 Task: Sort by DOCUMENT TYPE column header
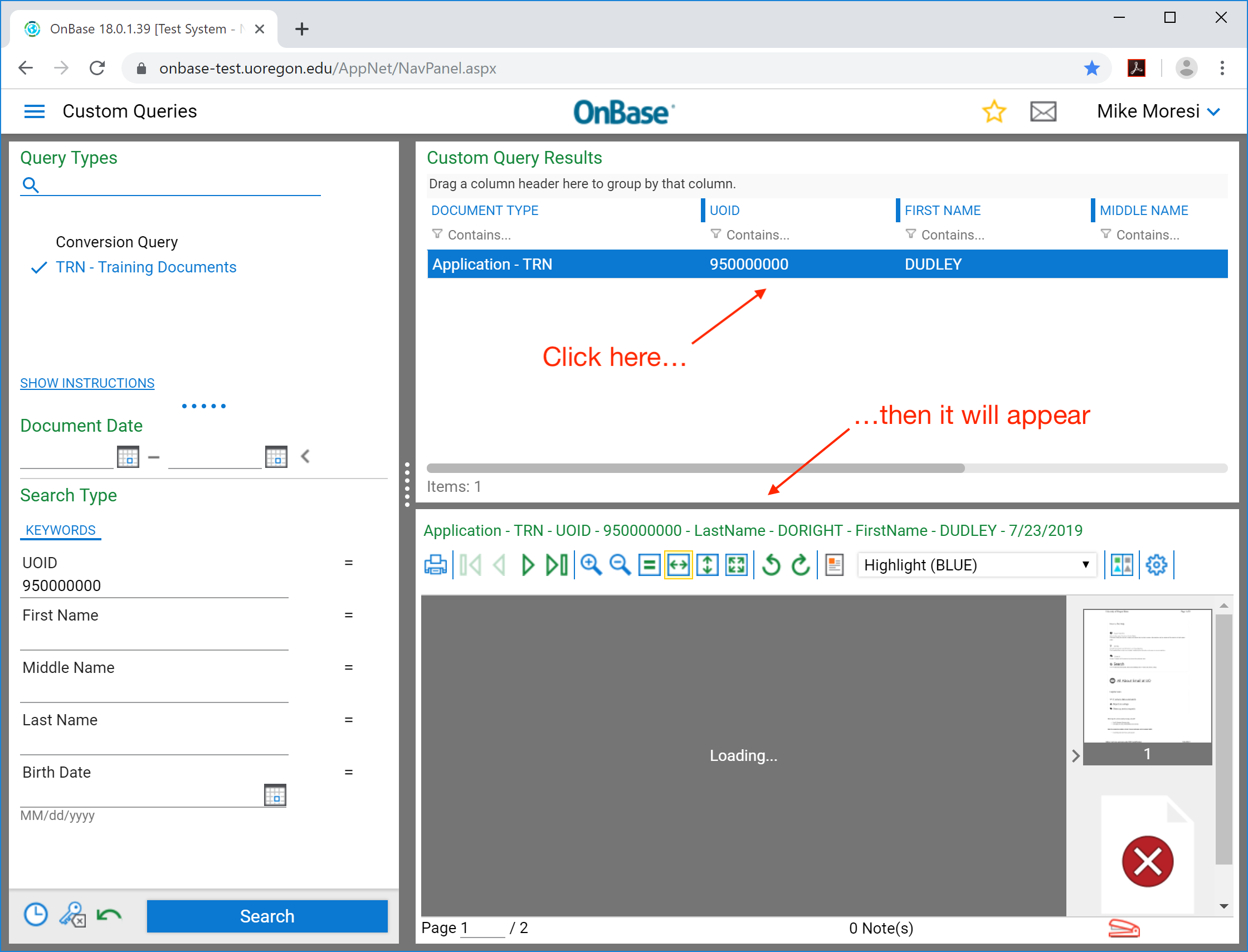[x=485, y=210]
